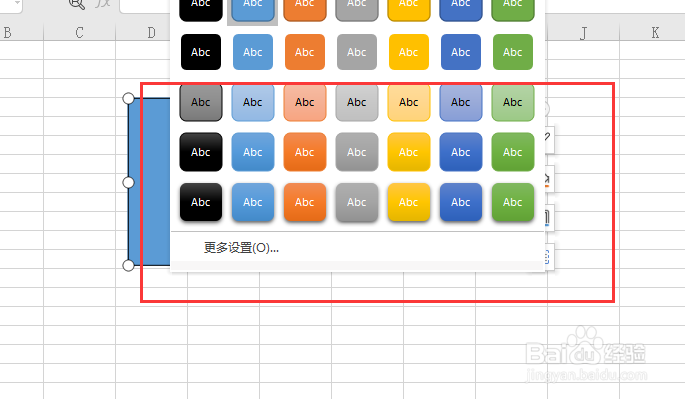The height and width of the screenshot is (399, 685).
Task: Click the shape's bottom-left resize handle
Action: [128, 265]
